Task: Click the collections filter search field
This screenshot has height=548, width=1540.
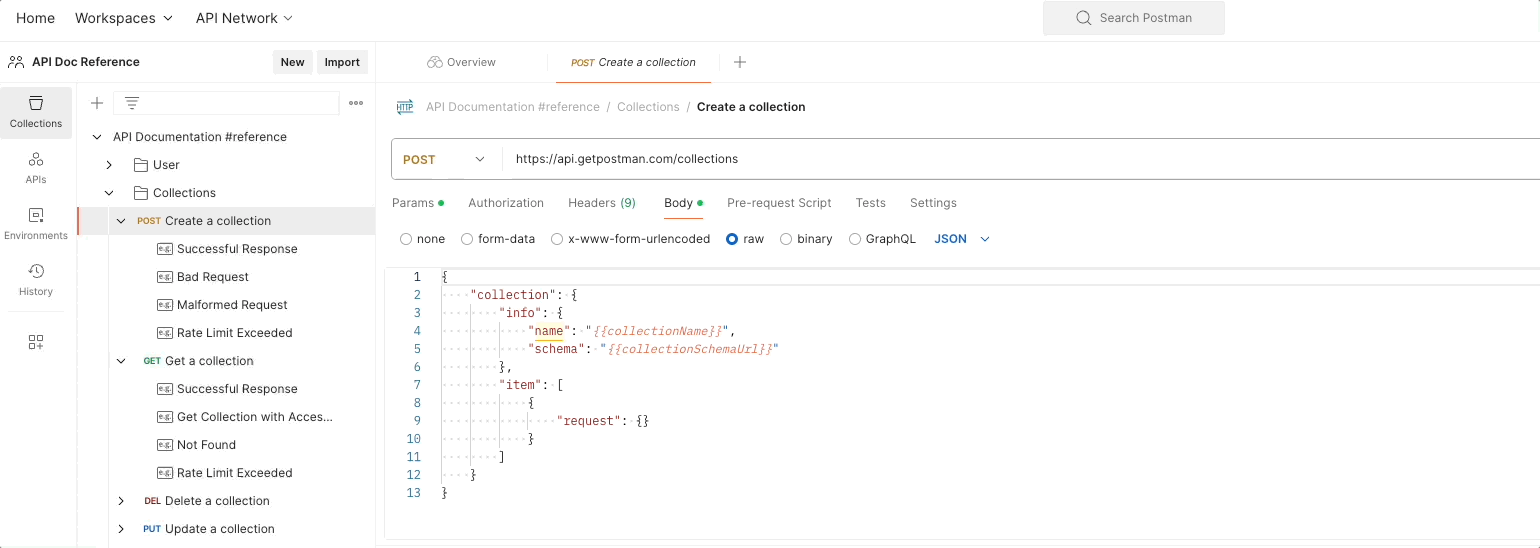Action: point(226,103)
